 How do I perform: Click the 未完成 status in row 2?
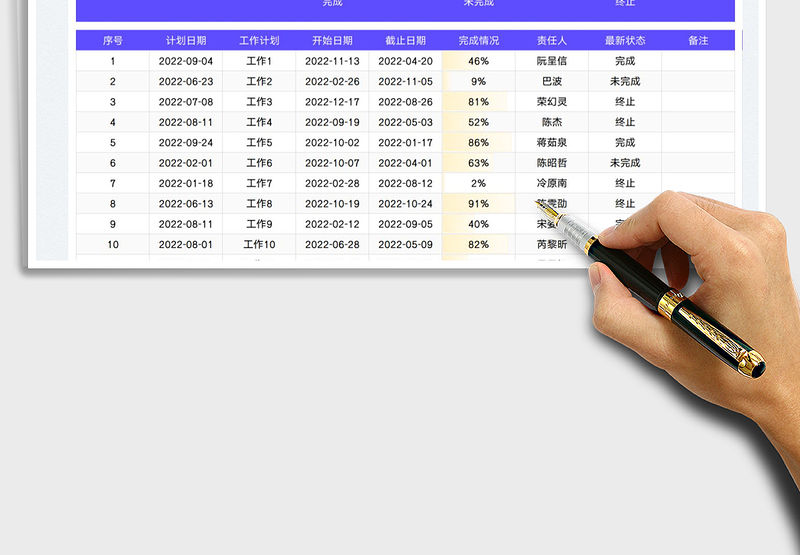[625, 82]
